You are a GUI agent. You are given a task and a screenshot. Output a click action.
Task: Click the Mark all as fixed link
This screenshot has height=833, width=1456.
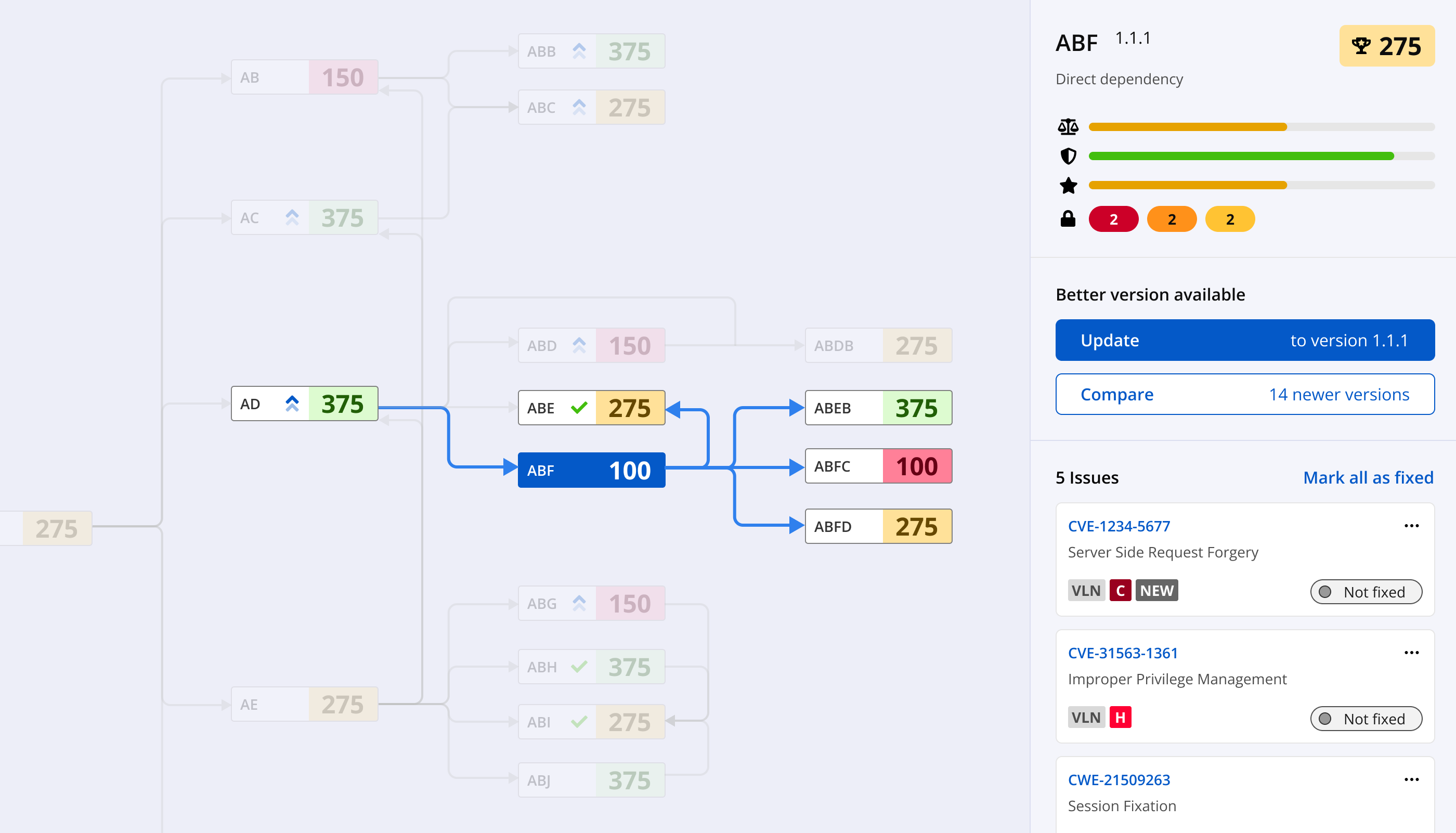(1369, 478)
